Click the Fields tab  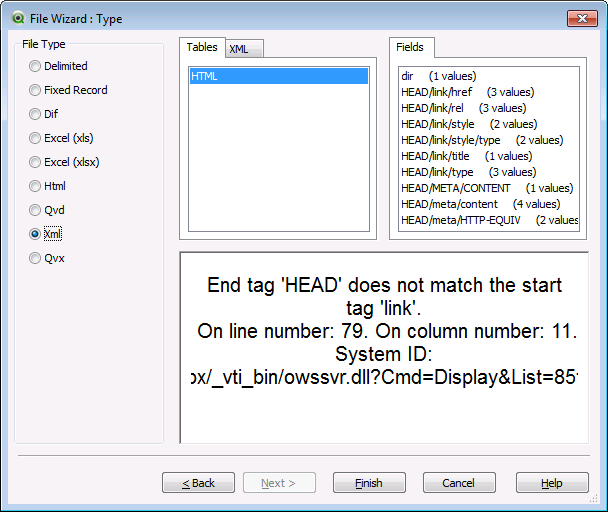411,48
